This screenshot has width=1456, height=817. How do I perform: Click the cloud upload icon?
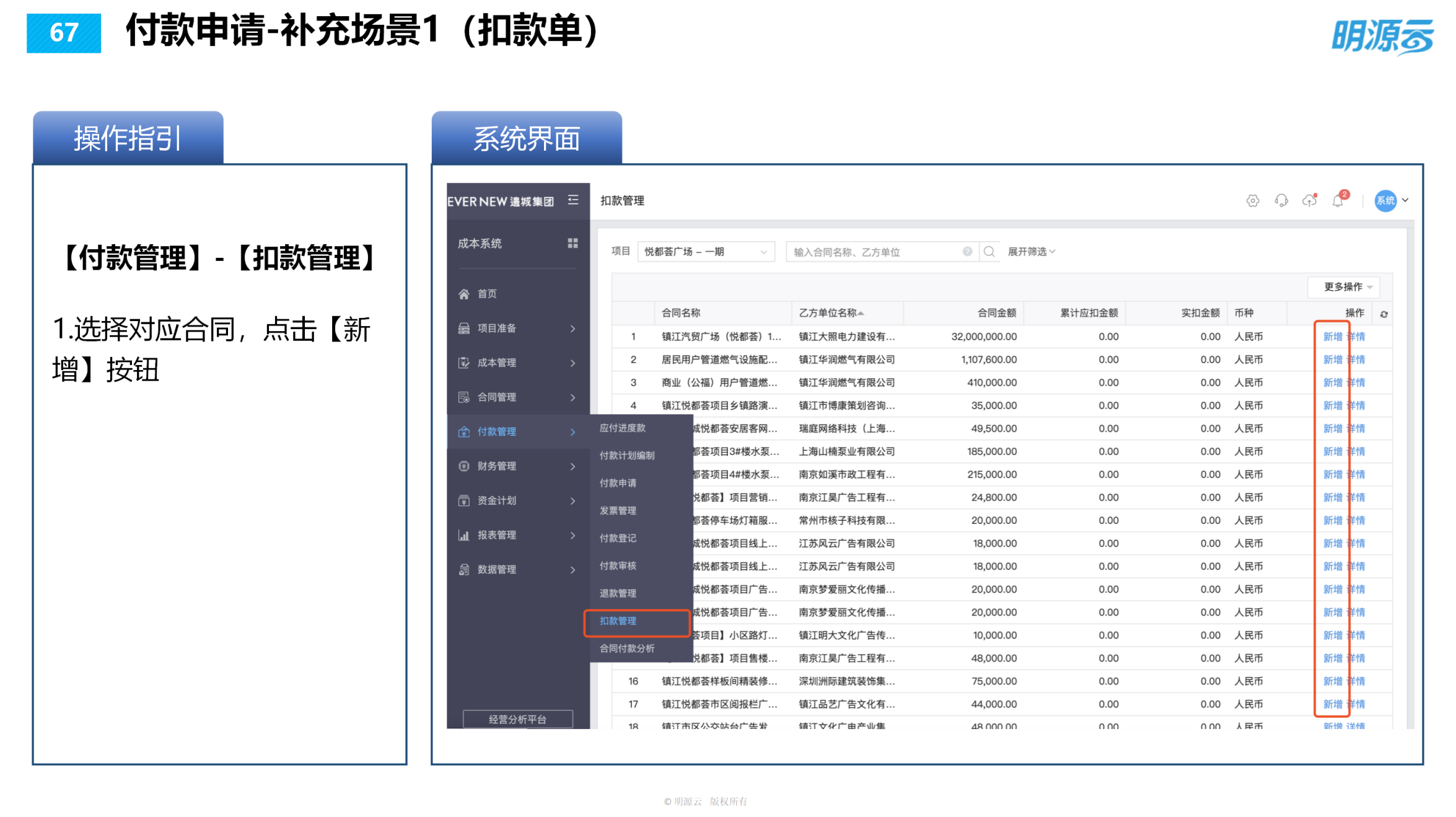pos(1309,200)
